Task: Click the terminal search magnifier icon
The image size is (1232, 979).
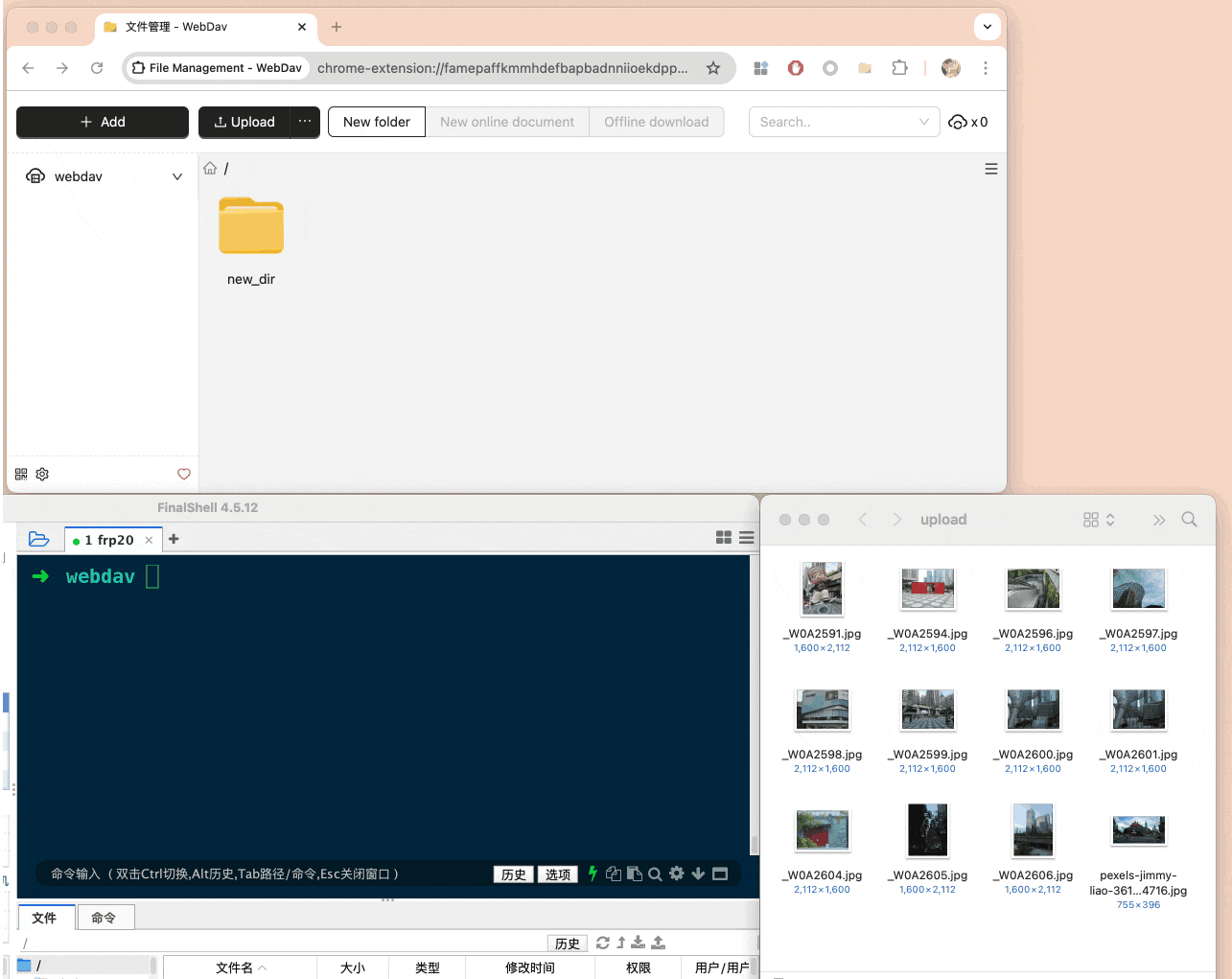Action: click(x=655, y=874)
